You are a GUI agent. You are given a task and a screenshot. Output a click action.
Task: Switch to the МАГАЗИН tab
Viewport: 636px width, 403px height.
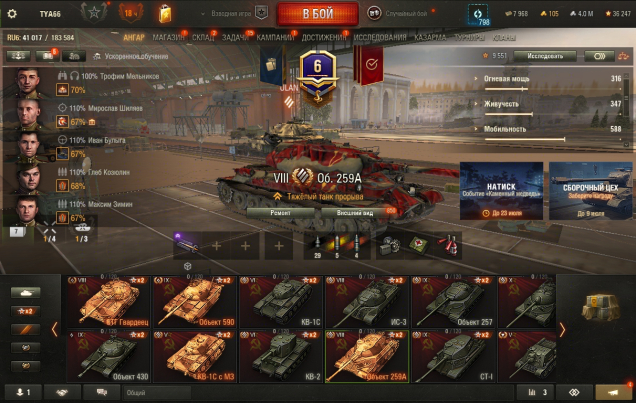point(168,38)
